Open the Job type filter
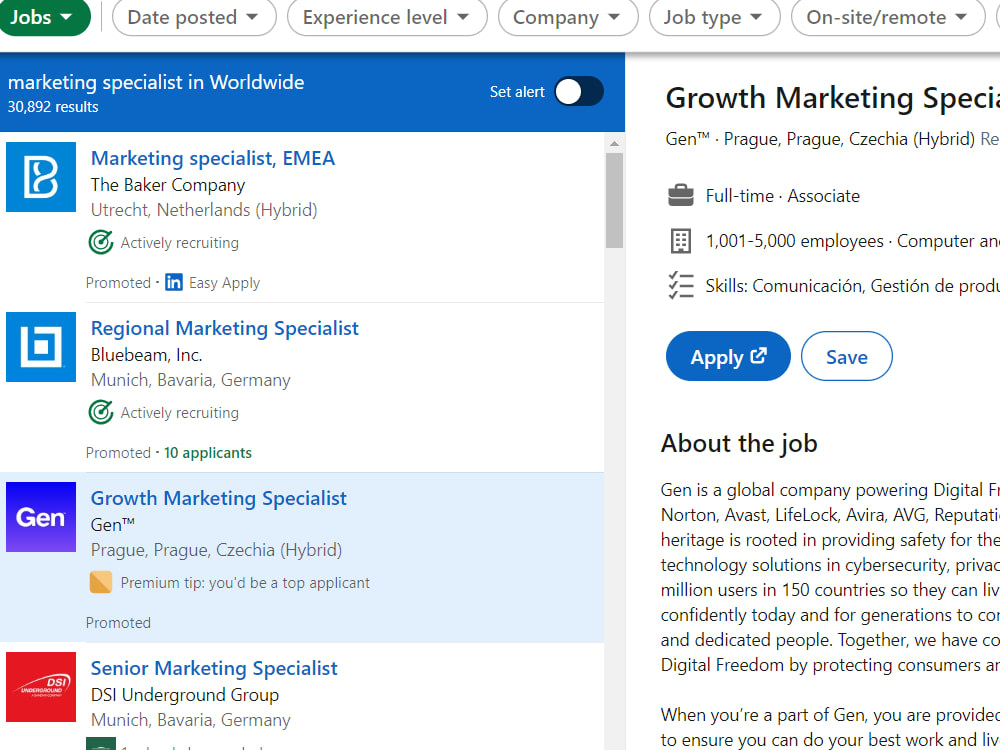Screen dimensions: 1000x750 coord(714,17)
